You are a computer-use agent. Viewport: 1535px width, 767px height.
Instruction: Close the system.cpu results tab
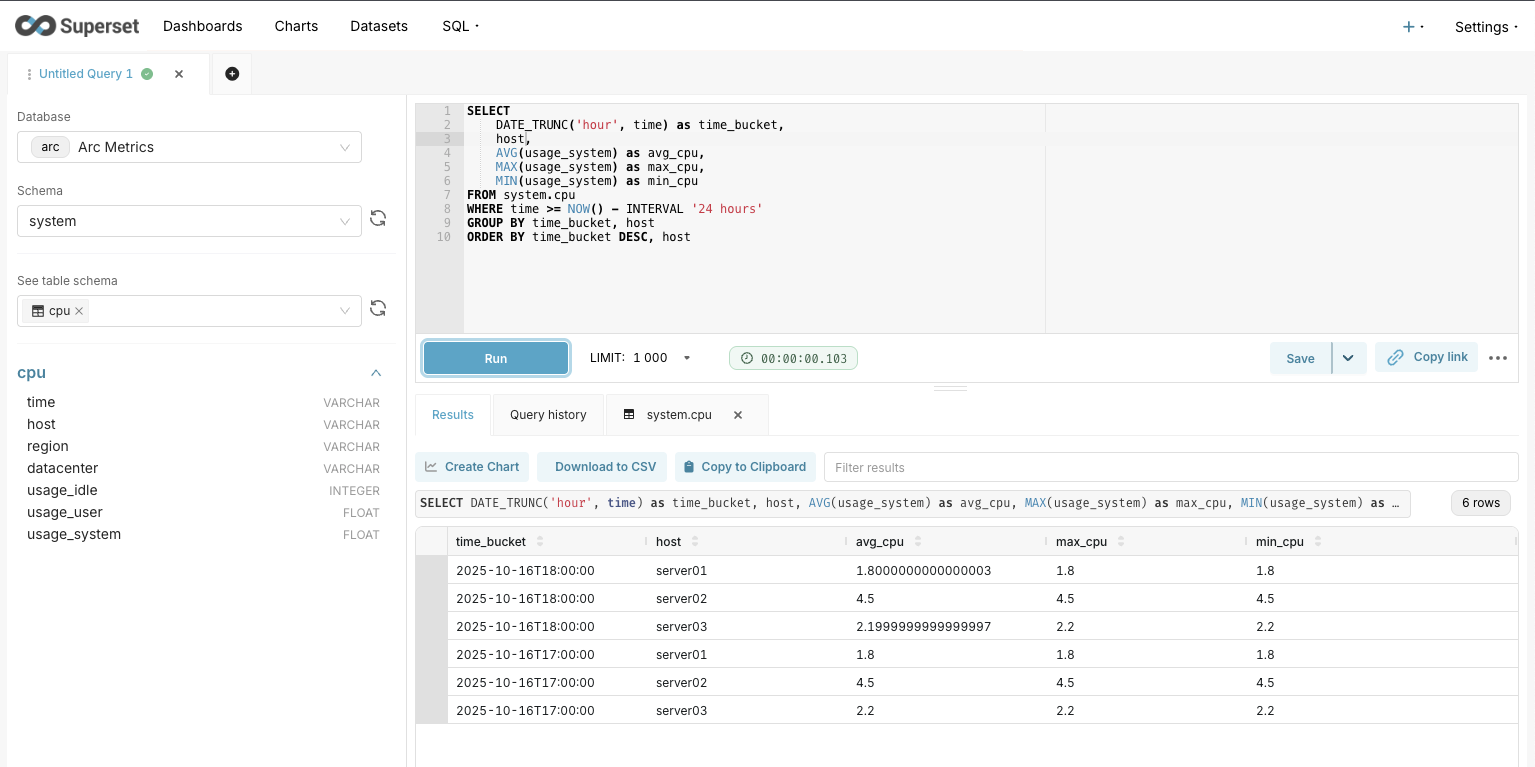click(738, 415)
